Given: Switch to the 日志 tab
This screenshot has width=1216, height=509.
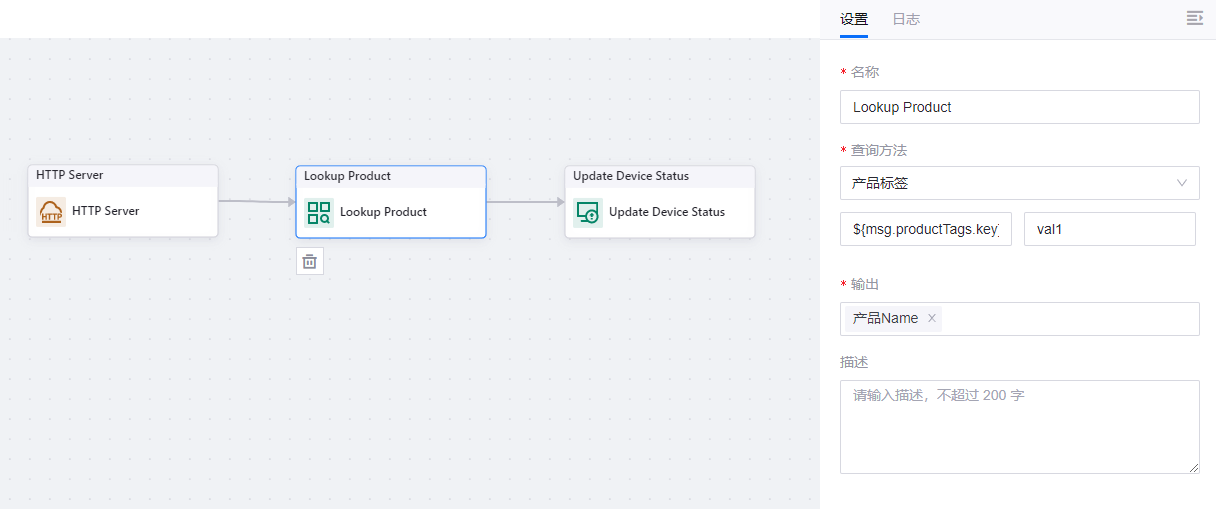Looking at the screenshot, I should pos(906,19).
